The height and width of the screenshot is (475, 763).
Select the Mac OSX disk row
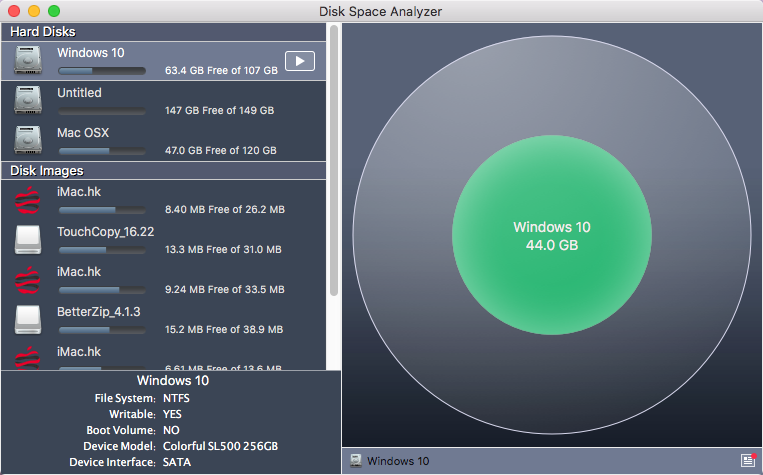pyautogui.click(x=164, y=141)
